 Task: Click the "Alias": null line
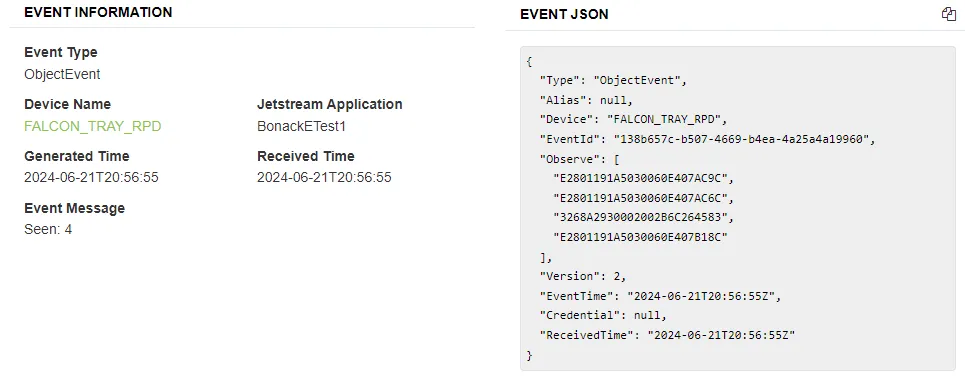(586, 100)
